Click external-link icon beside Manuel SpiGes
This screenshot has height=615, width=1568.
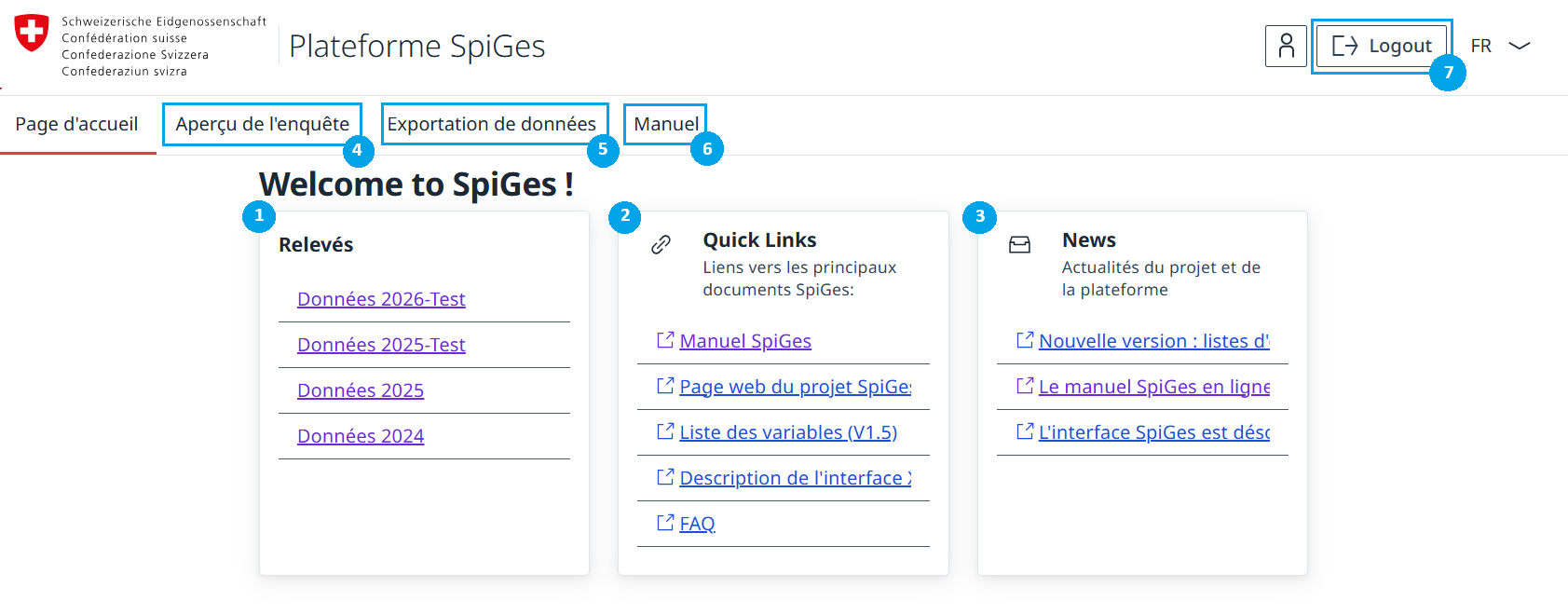point(665,340)
